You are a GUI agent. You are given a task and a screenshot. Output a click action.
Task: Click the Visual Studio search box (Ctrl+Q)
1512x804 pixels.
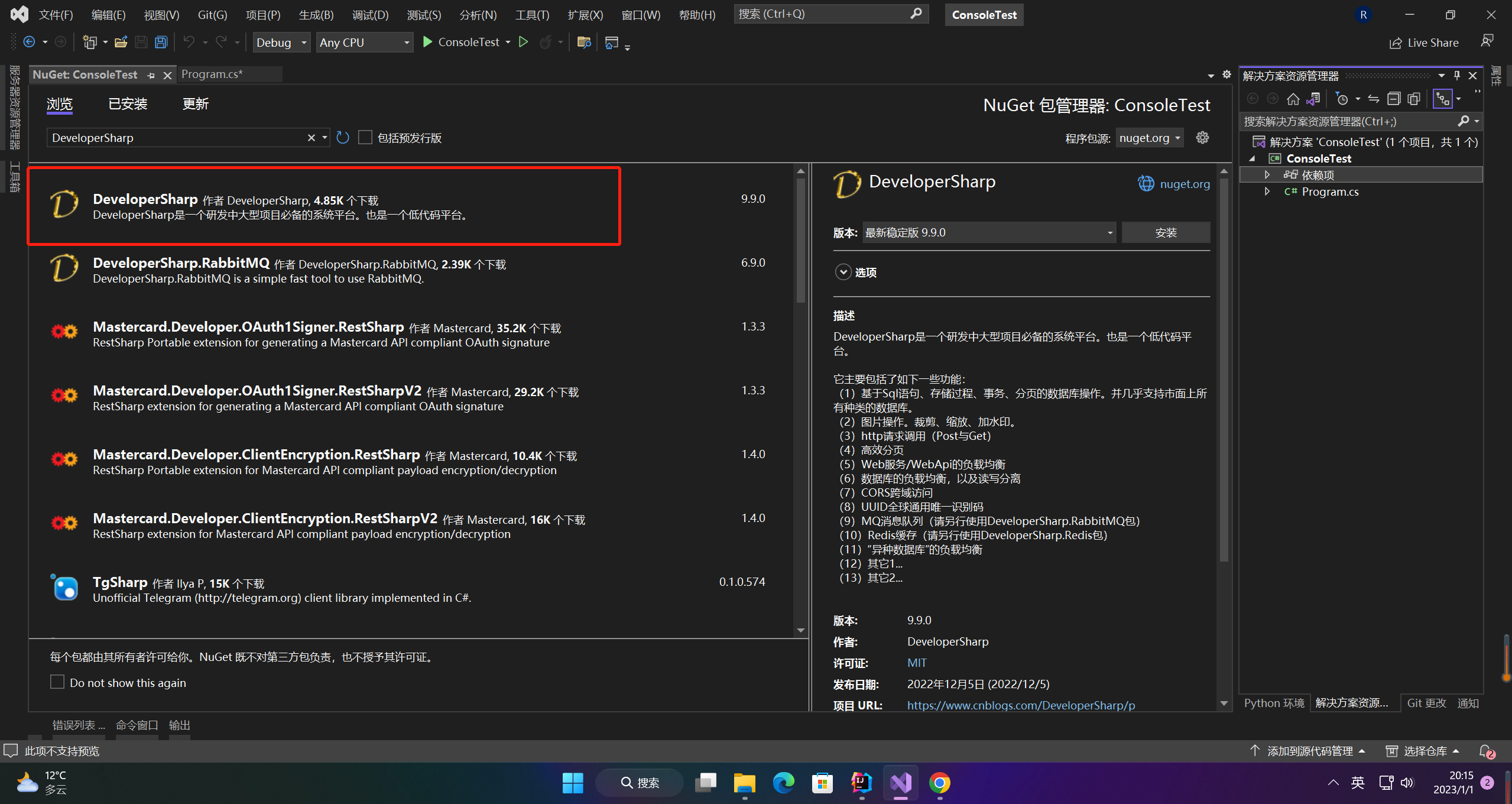830,14
